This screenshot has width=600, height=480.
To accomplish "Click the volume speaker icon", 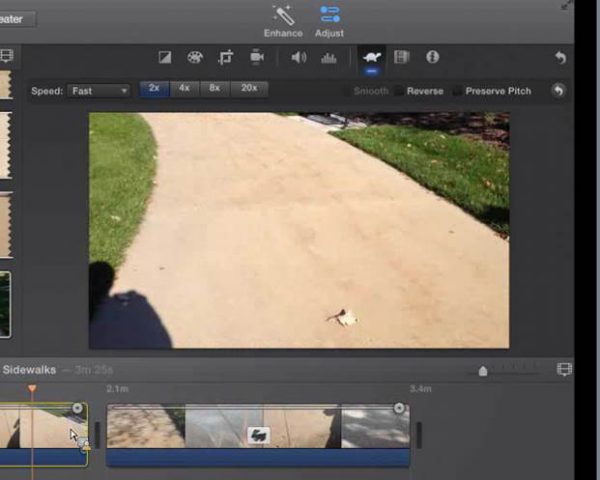I will (x=298, y=58).
